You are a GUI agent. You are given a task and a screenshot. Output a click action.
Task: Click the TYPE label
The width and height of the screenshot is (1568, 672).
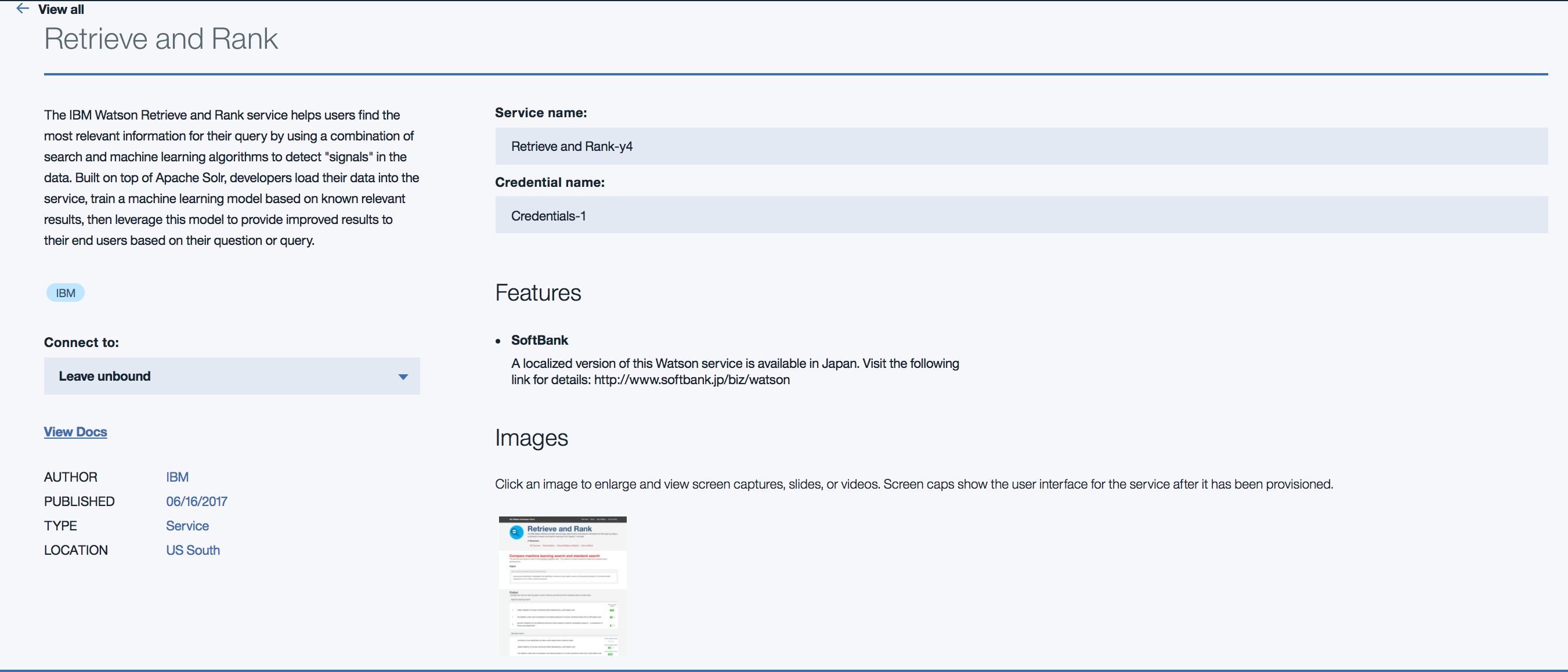pos(60,525)
